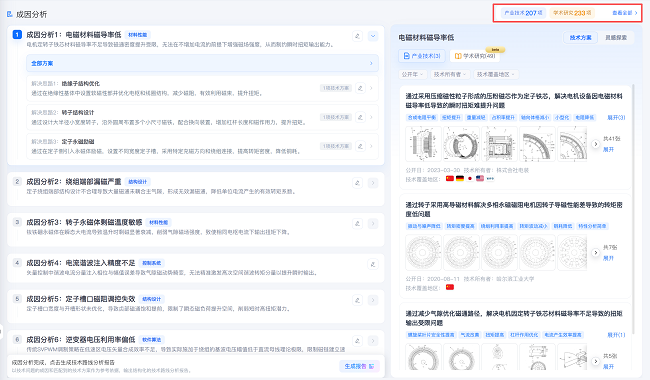Open third result title about 气隙优化磁通路径
The height and width of the screenshot is (380, 650).
tap(514, 318)
